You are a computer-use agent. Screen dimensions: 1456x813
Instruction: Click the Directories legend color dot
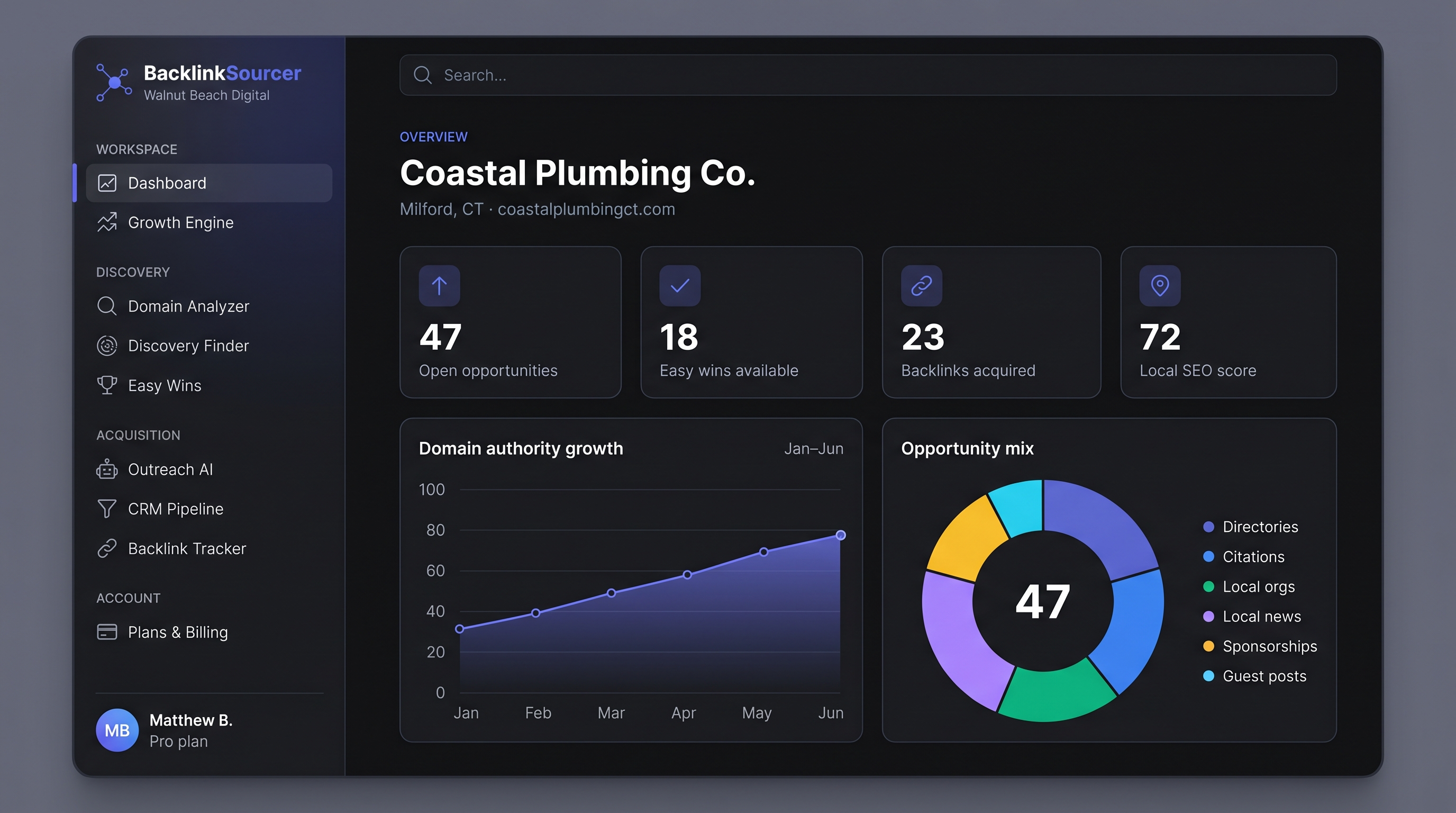[1208, 527]
